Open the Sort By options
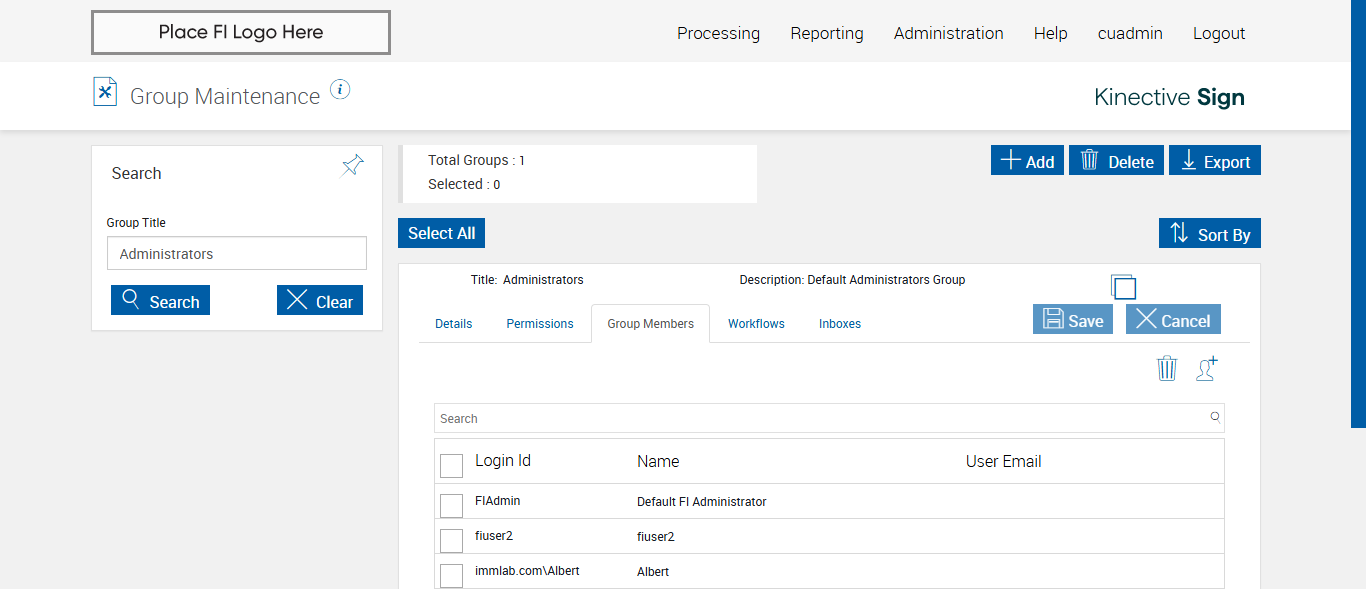 (x=1210, y=234)
